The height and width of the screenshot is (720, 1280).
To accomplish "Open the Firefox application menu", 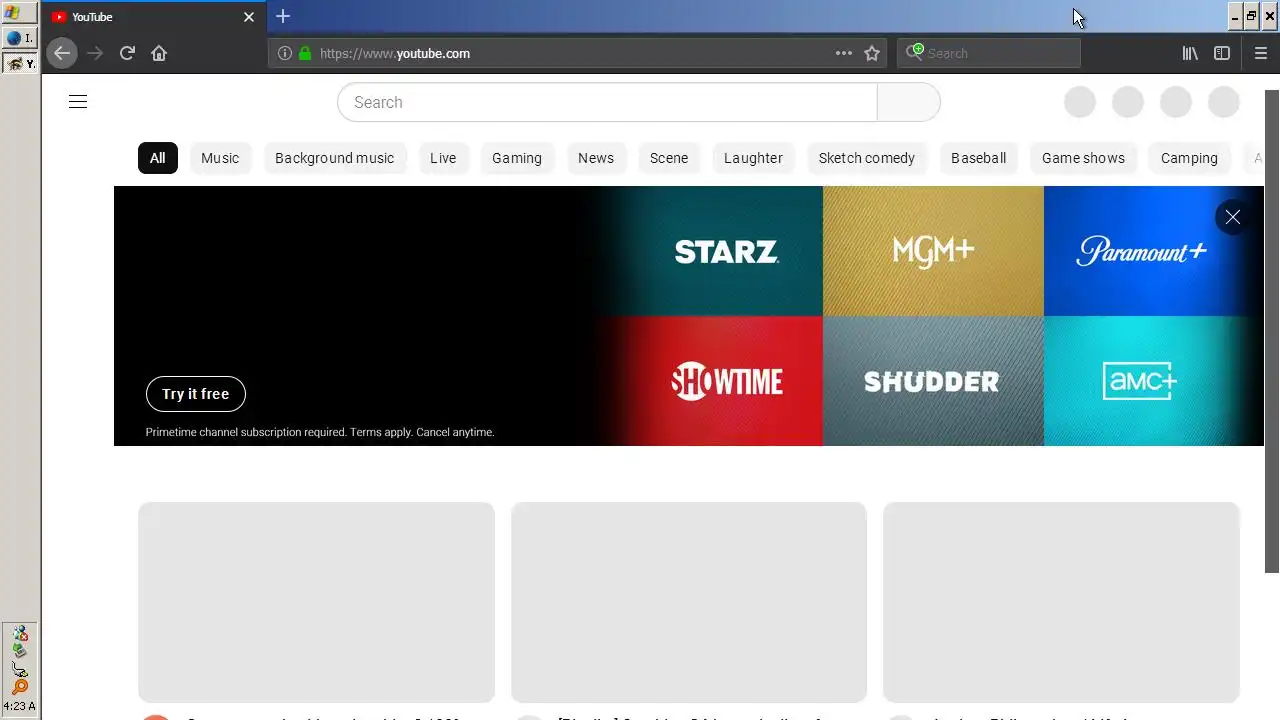I will [1261, 53].
